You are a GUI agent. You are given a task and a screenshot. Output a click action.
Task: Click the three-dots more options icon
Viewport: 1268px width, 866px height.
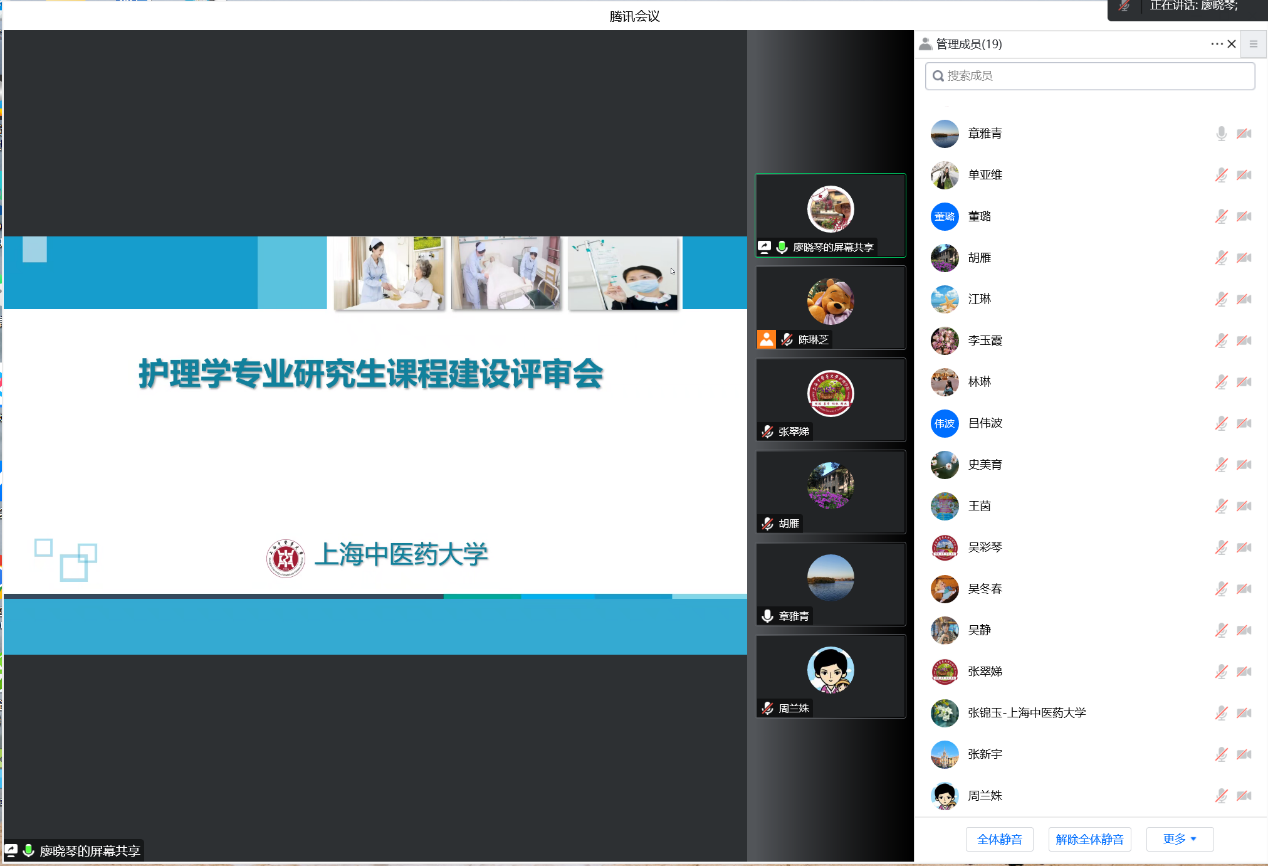tap(1216, 44)
